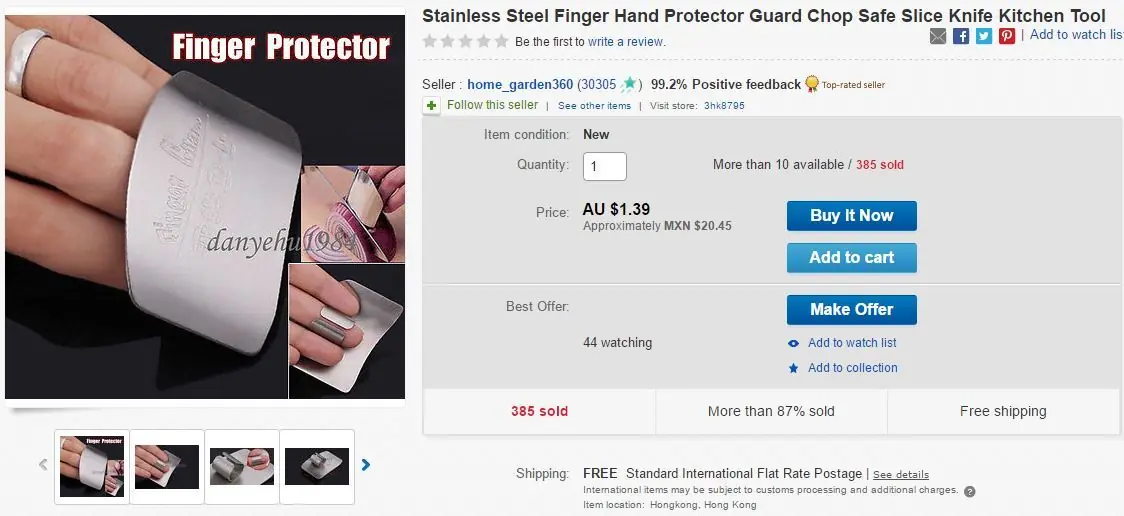Share on Facebook icon
This screenshot has width=1124, height=516.
click(x=961, y=36)
